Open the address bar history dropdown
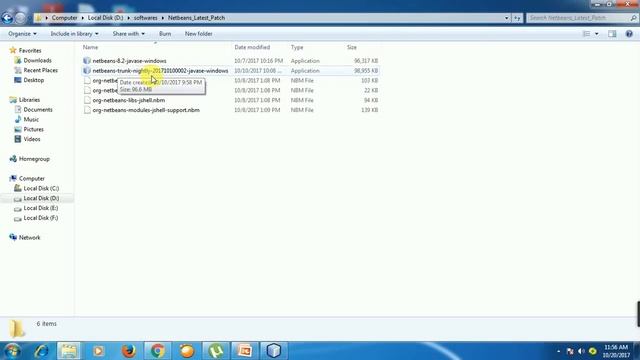This screenshot has width=640, height=360. (507, 18)
